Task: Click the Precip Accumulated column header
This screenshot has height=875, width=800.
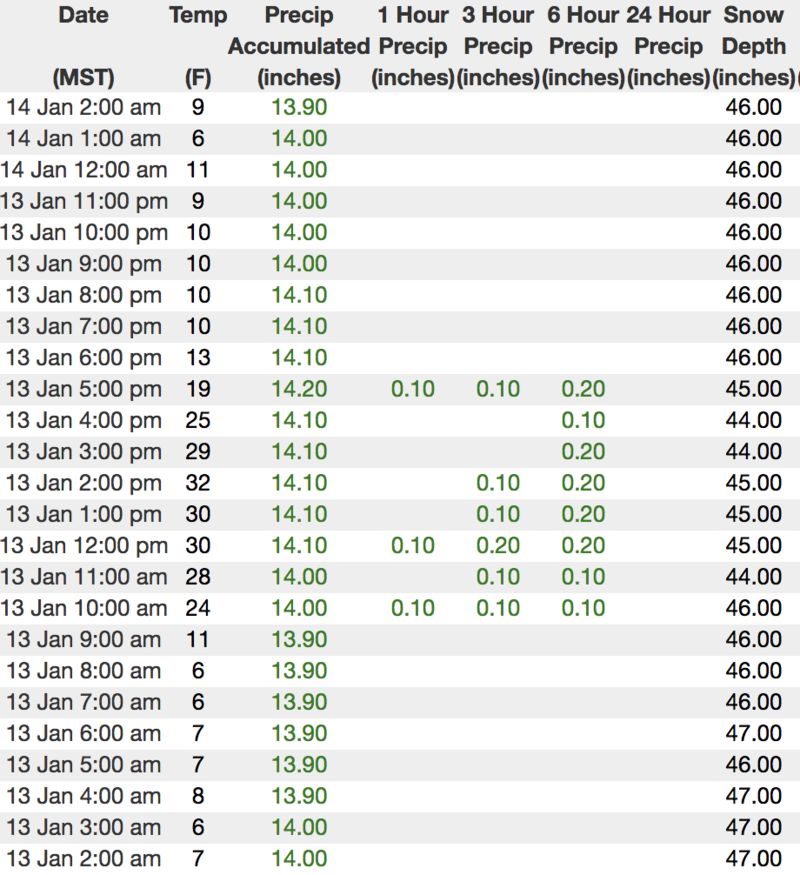Action: pos(299,46)
